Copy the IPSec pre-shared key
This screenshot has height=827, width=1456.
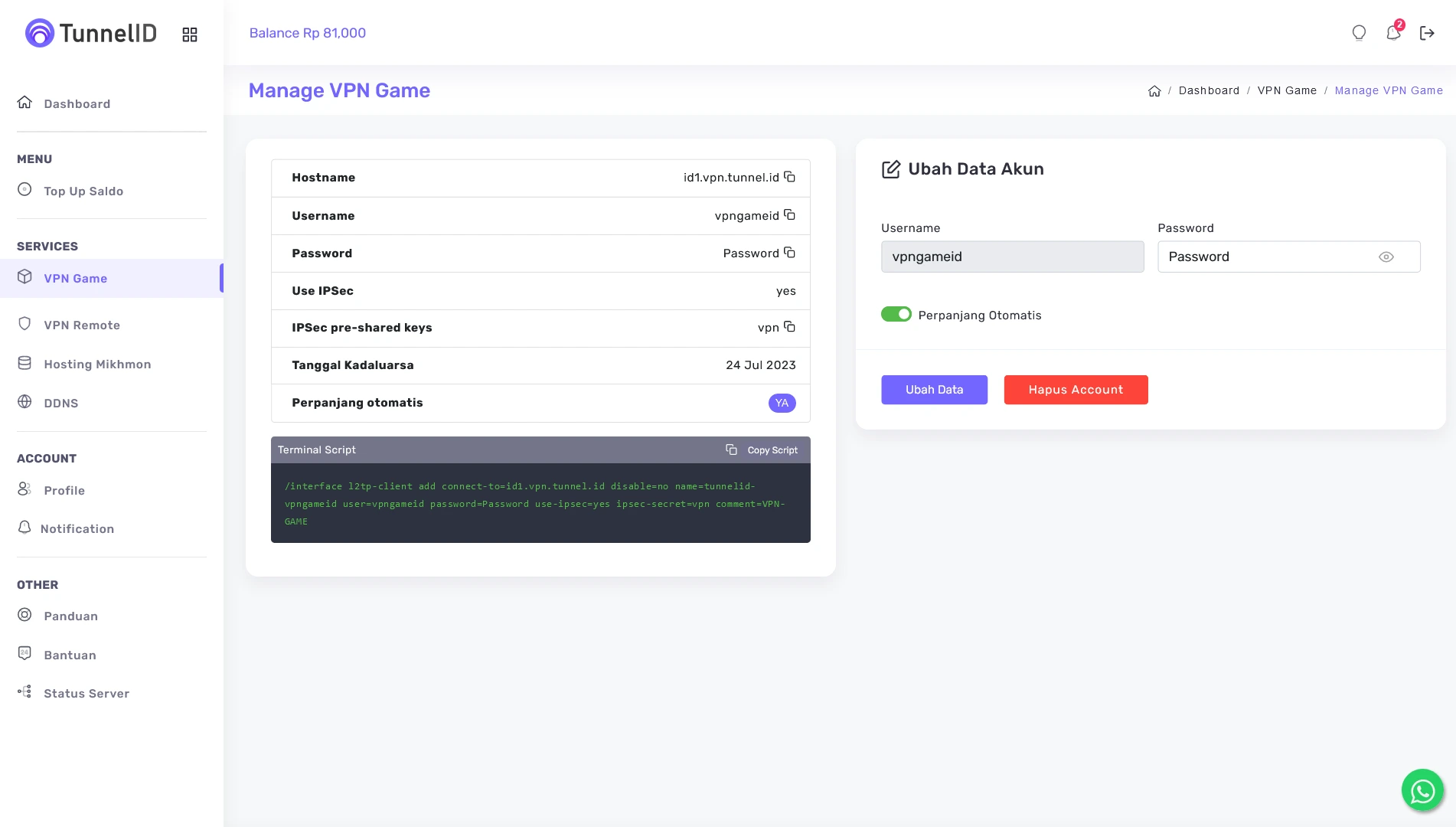pos(790,327)
